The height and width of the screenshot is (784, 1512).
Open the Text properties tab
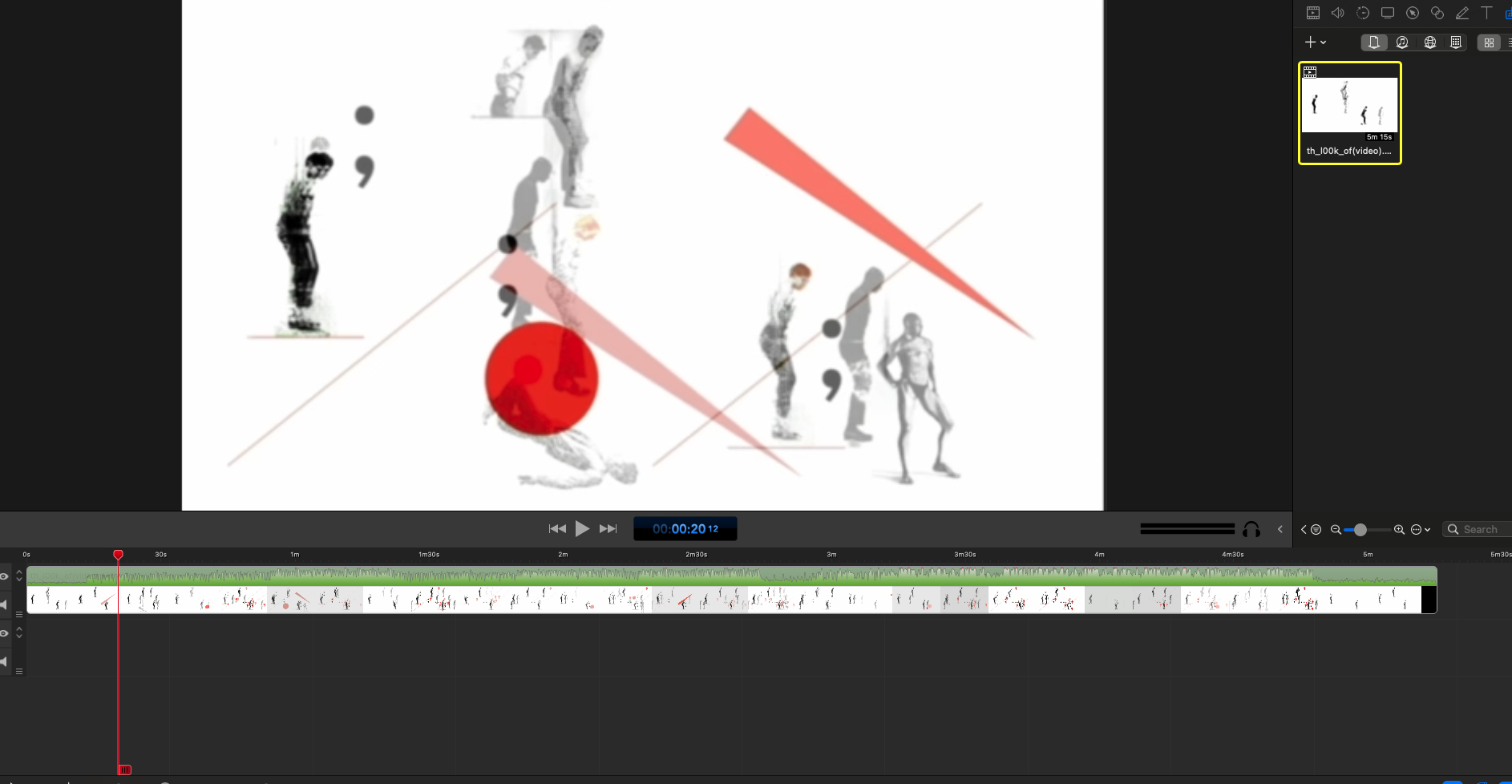(x=1487, y=13)
